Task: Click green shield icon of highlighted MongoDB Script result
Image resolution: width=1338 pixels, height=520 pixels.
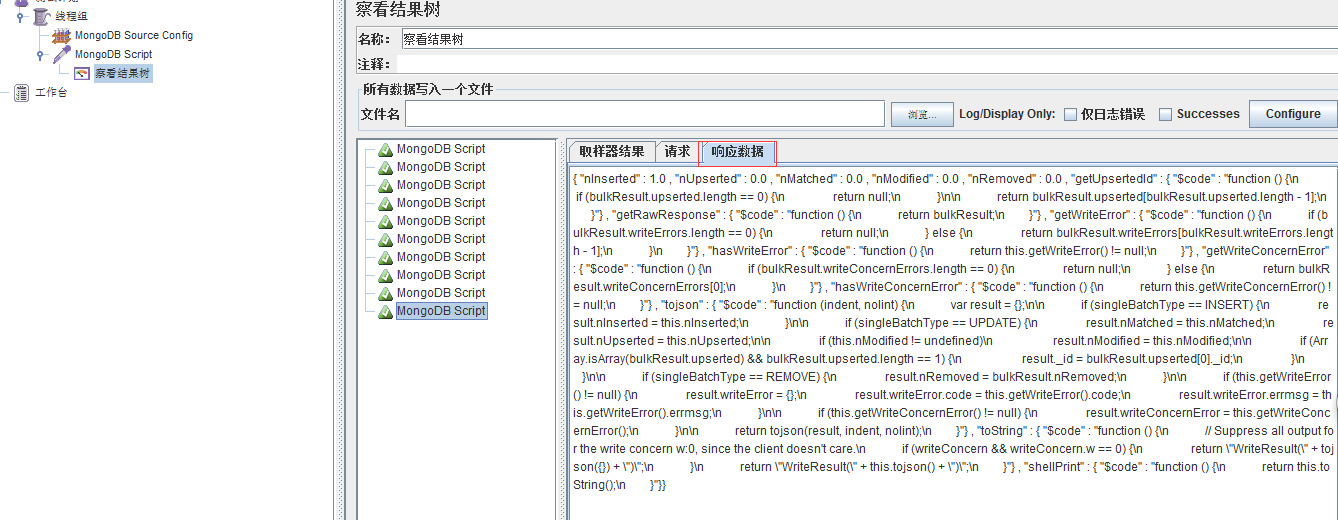Action: [385, 312]
